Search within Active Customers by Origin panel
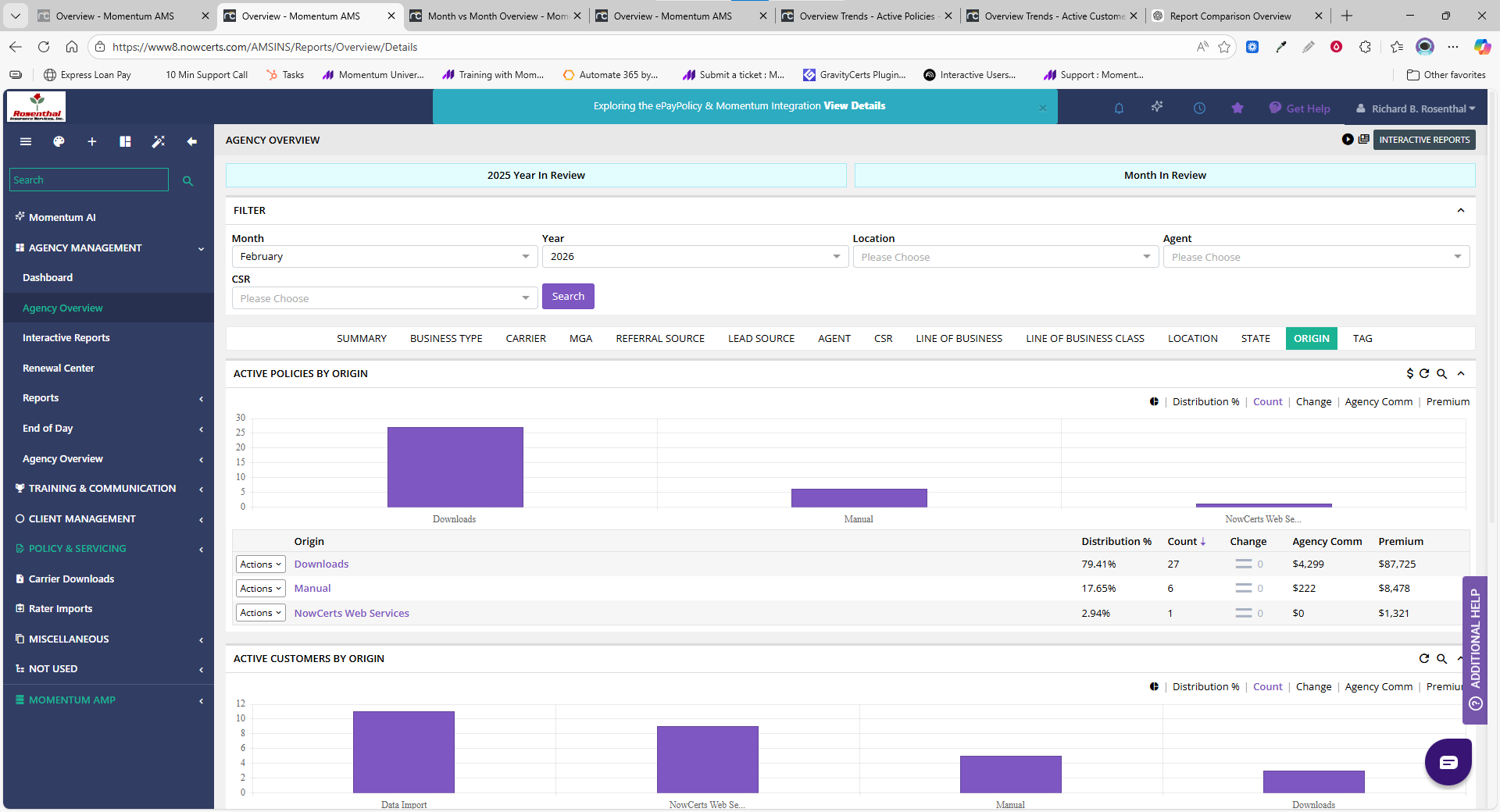Screen dimensions: 1500x812 click(1441, 659)
